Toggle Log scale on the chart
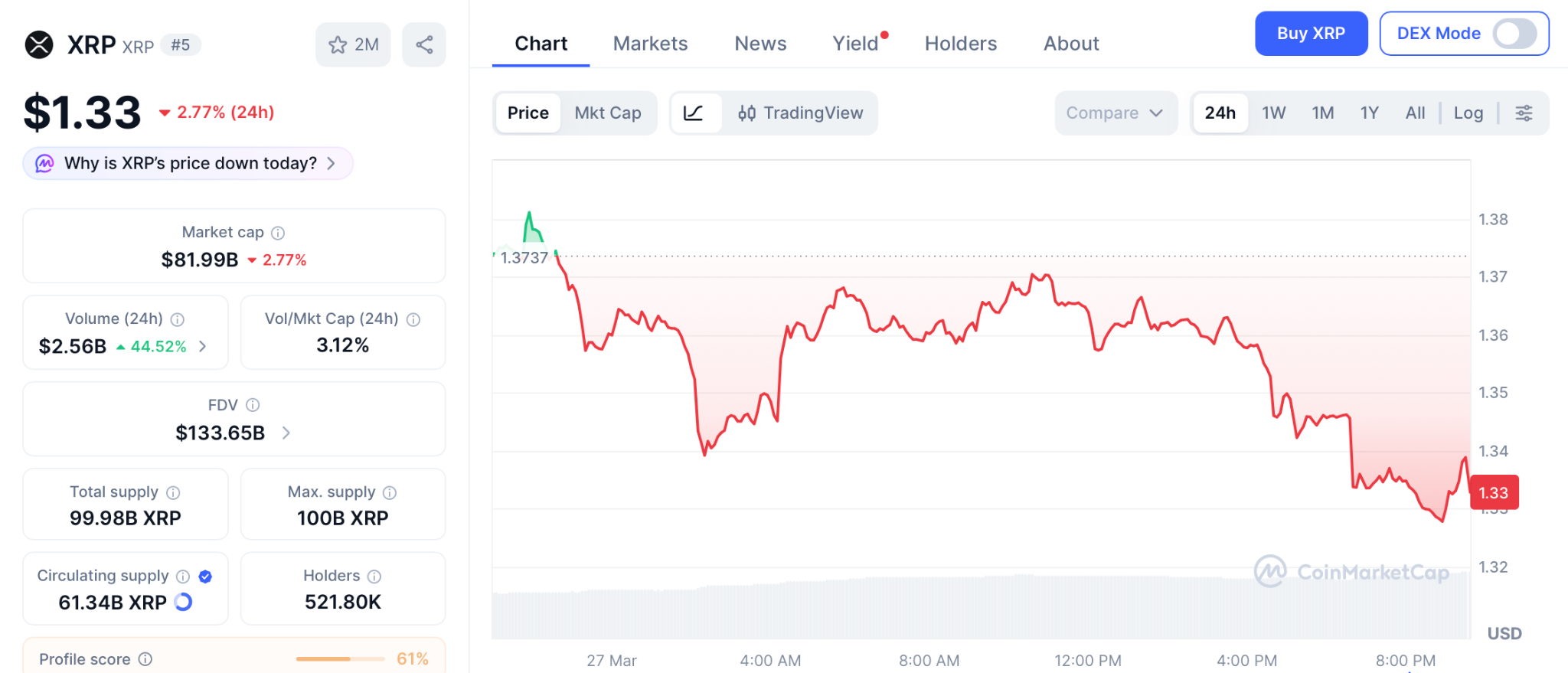This screenshot has height=673, width=1568. (x=1468, y=113)
